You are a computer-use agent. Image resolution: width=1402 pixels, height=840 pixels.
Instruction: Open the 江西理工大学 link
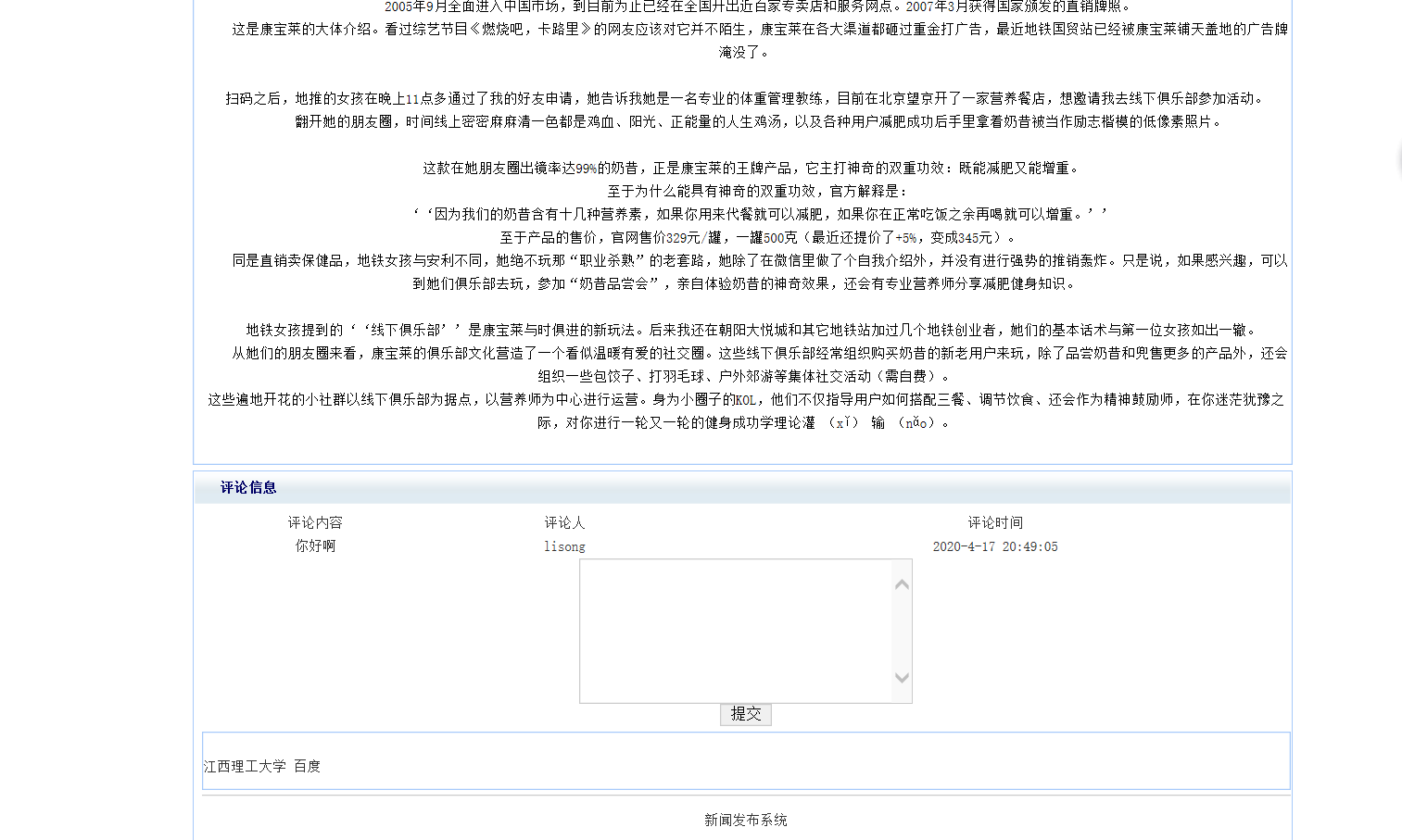[245, 766]
